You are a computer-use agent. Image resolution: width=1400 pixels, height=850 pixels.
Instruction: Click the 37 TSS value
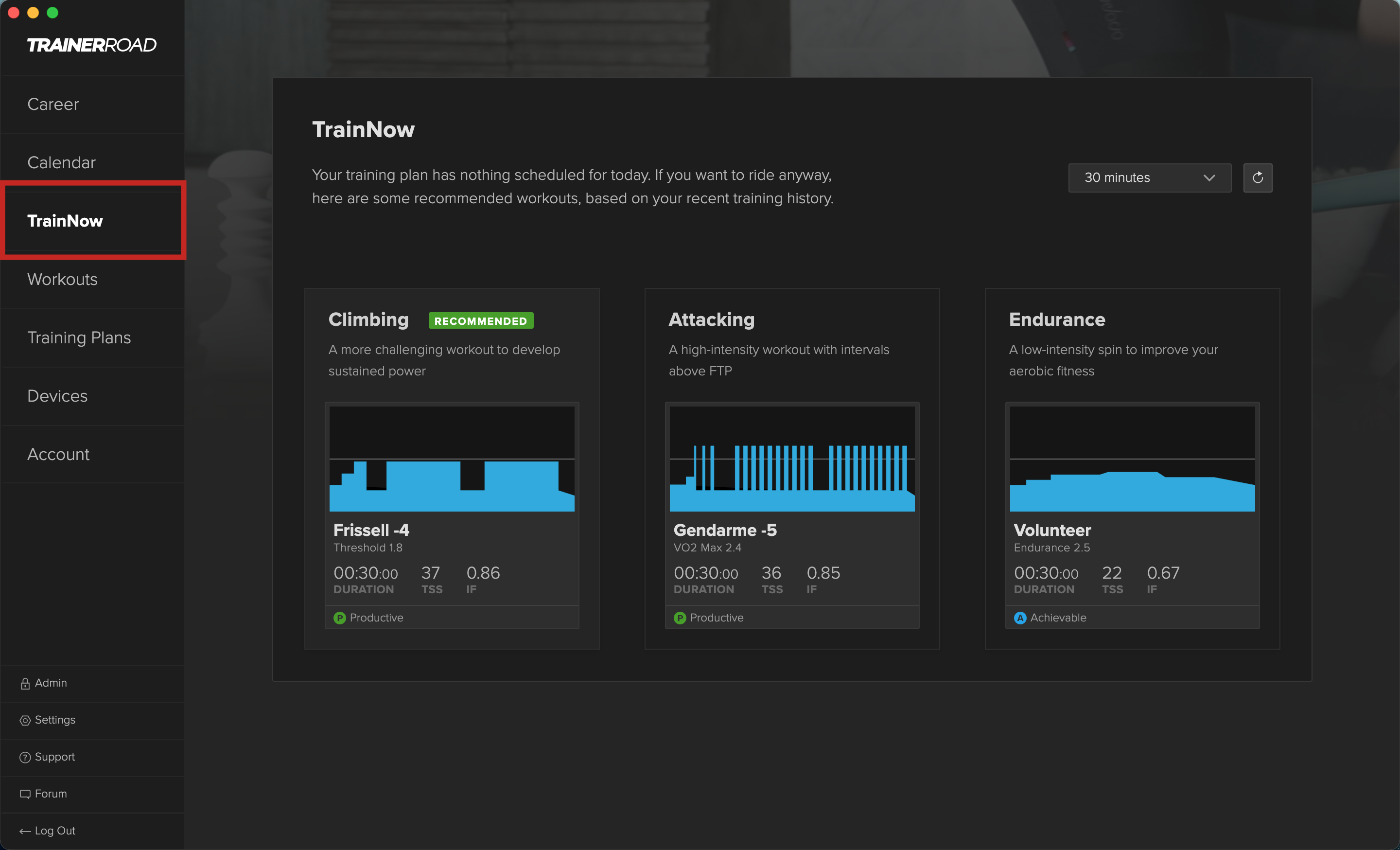tap(431, 572)
